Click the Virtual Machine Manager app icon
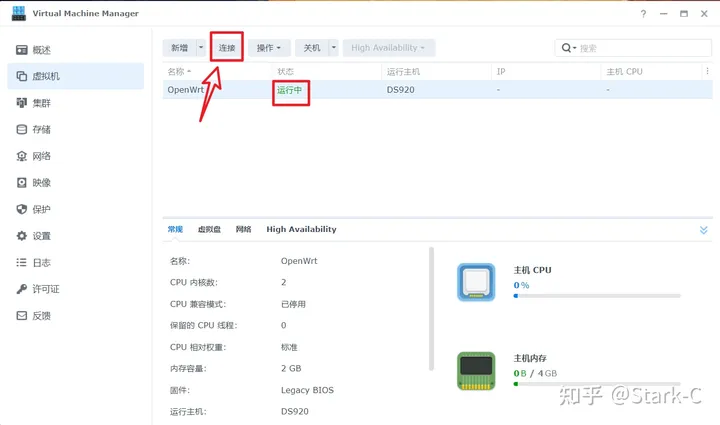 coord(19,13)
